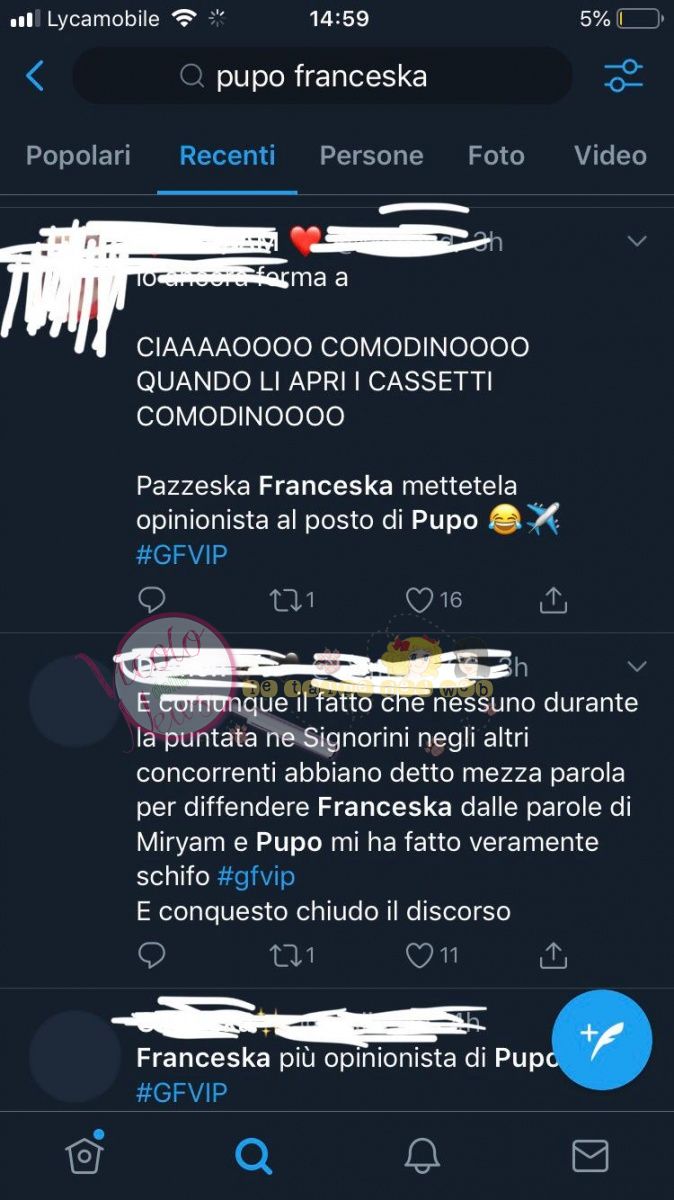The height and width of the screenshot is (1200, 674).
Task: Expand the second tweet's options chevron
Action: [x=636, y=666]
